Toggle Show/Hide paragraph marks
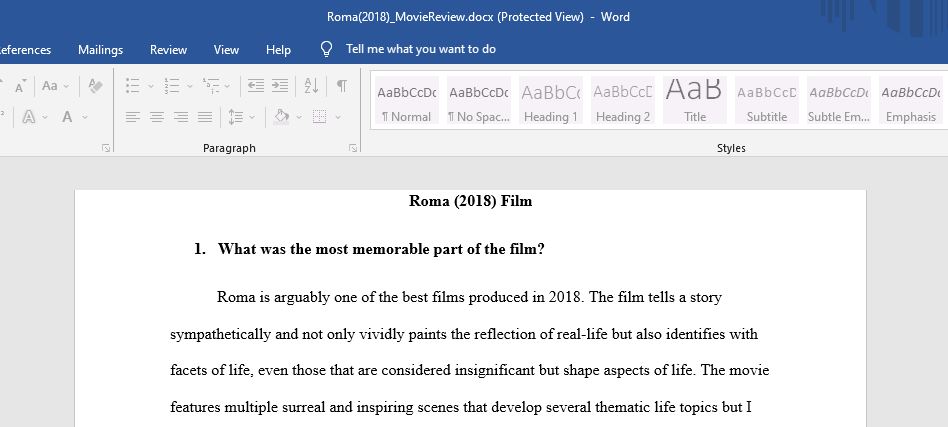 pos(342,86)
